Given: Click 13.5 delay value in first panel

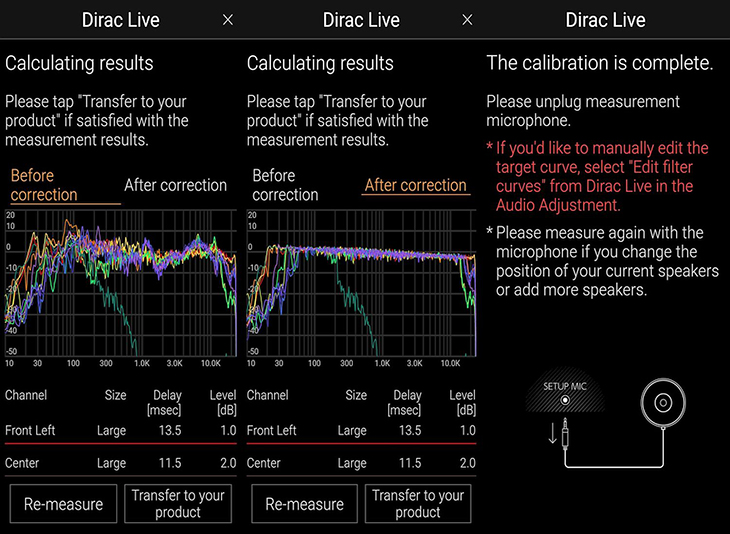Looking at the screenshot, I should click(x=170, y=431).
